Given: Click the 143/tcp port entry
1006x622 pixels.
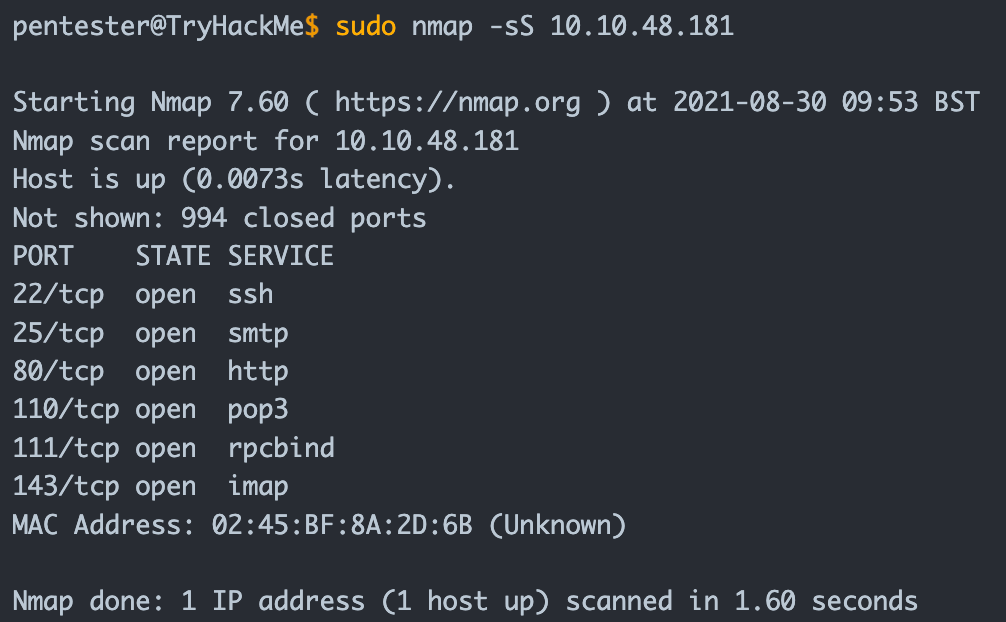Looking at the screenshot, I should (66, 486).
